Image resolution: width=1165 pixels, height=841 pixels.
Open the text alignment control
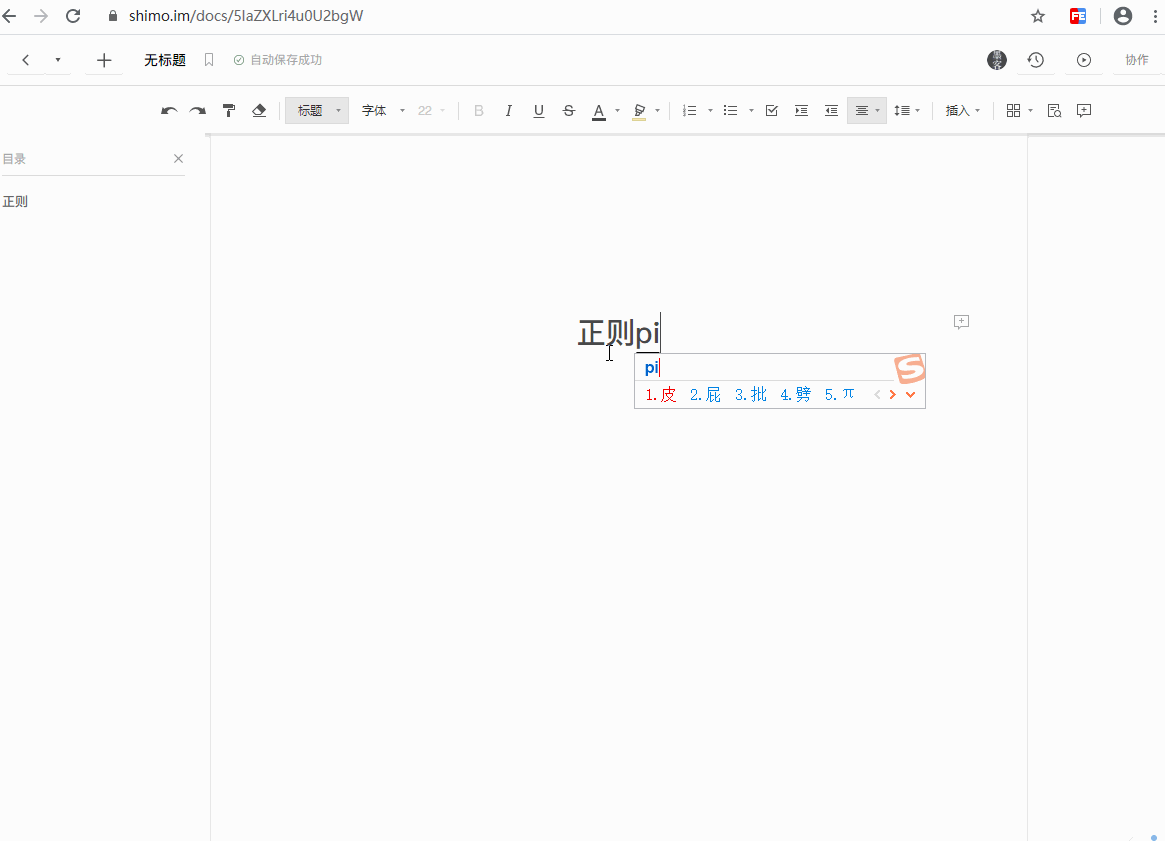tap(866, 111)
